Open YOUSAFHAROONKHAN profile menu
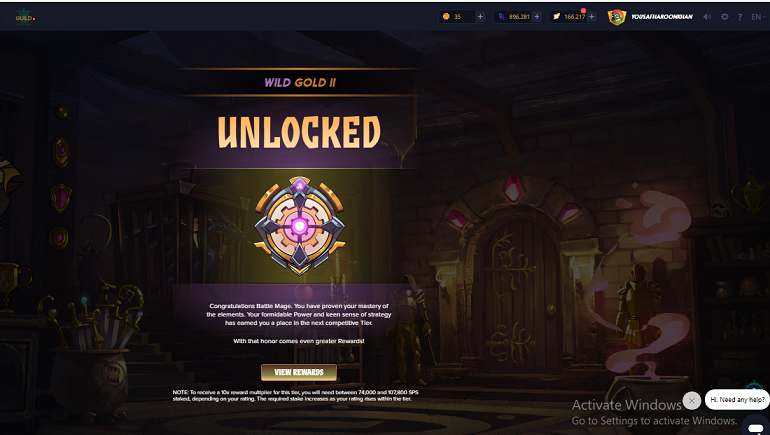 click(661, 17)
